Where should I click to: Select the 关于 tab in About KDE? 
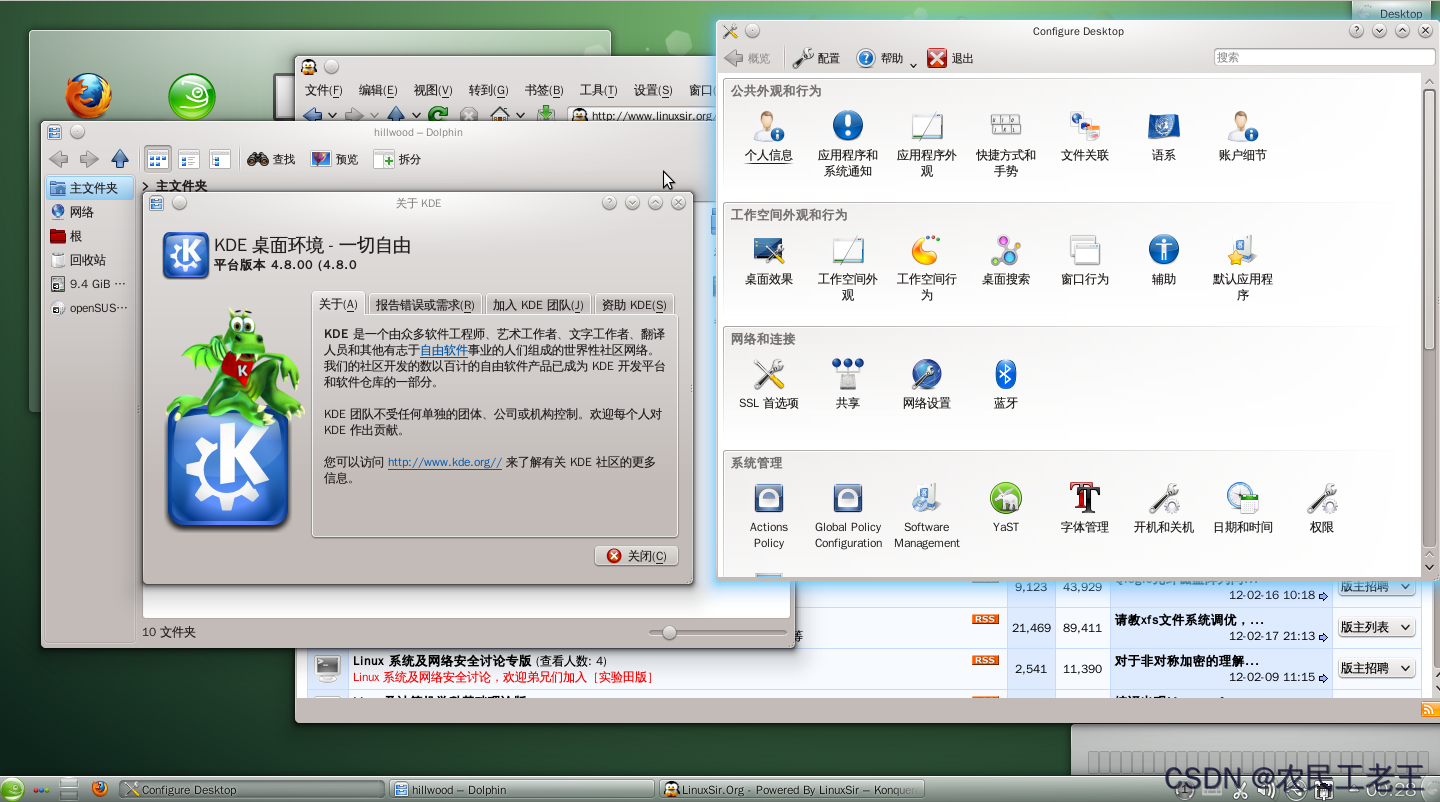coord(338,304)
